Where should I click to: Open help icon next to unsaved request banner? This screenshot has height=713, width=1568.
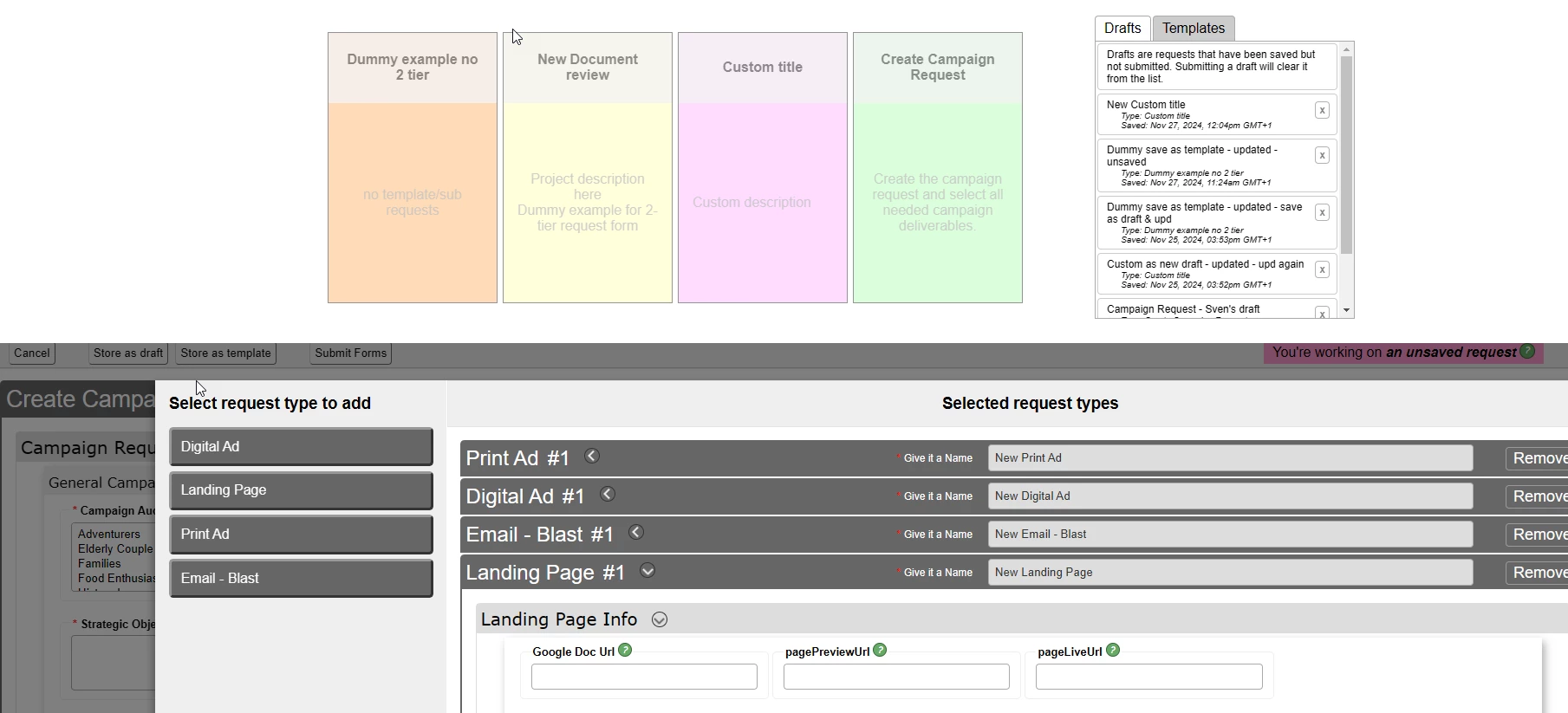coord(1527,351)
